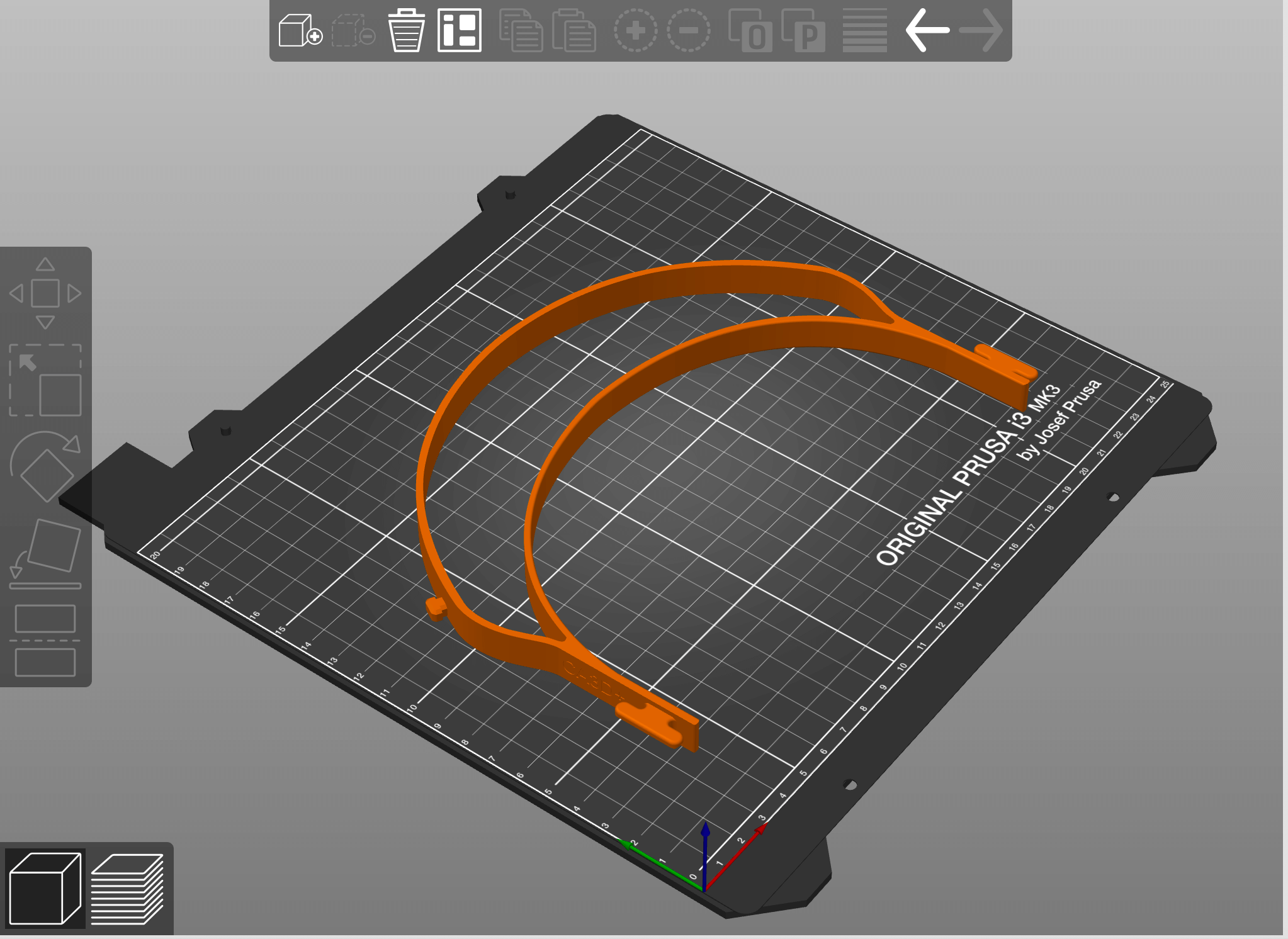Click the Delete object icon (dashed cube minus)
Screen dimensions: 1288x939
(353, 30)
